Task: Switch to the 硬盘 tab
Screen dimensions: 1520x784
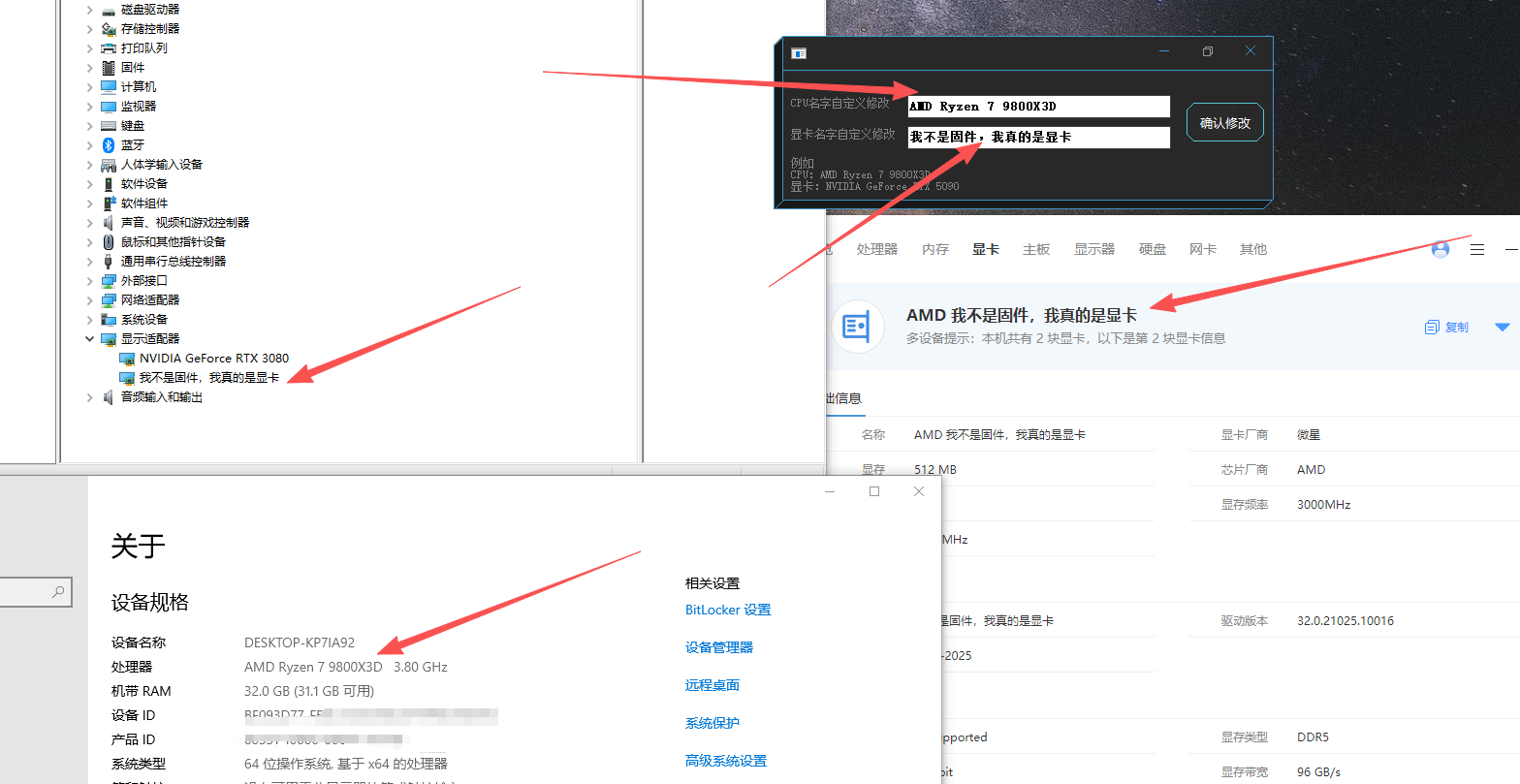Action: 1153,250
